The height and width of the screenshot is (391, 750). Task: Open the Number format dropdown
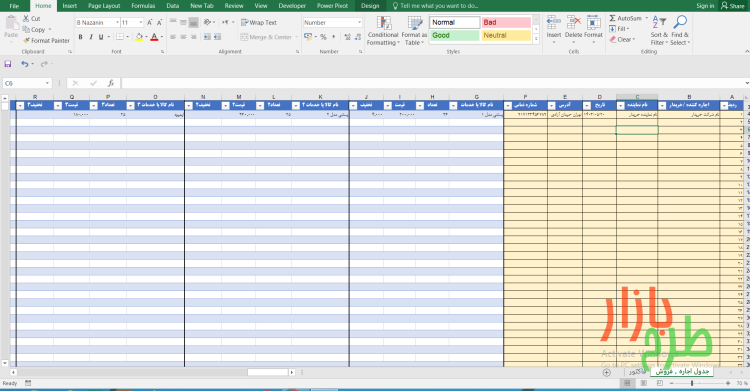tap(360, 22)
